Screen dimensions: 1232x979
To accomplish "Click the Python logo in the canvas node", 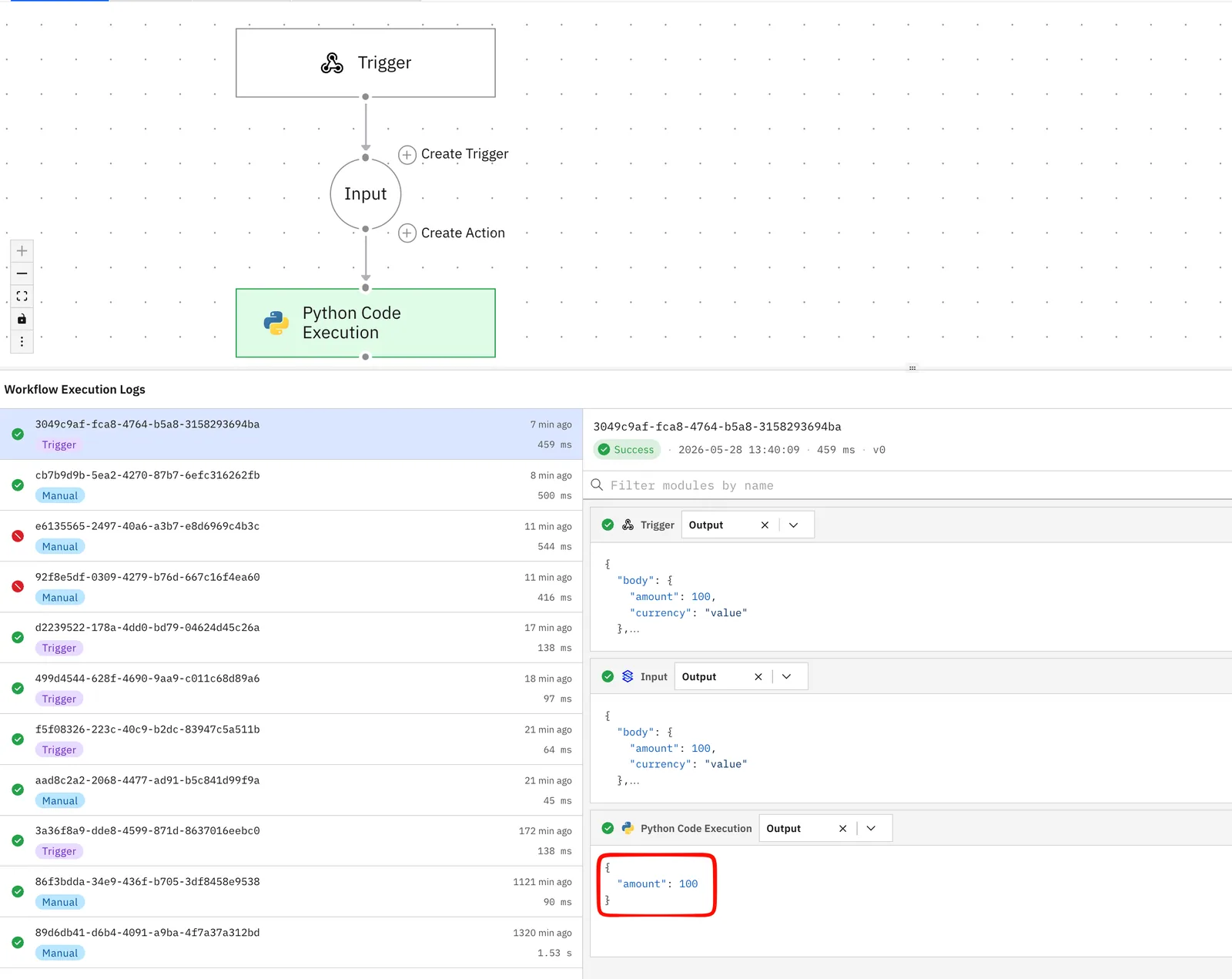I will [276, 323].
